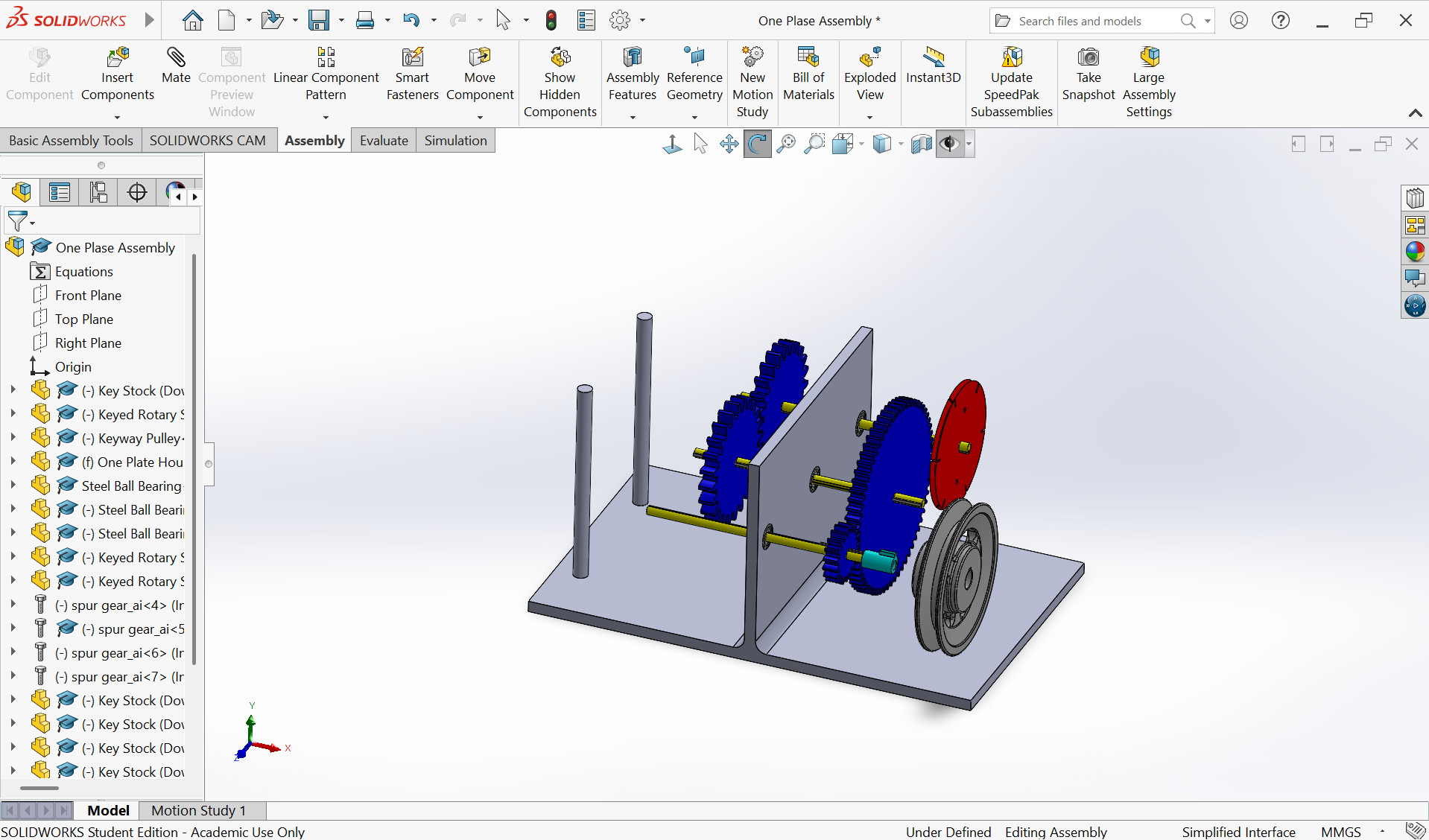Open Assembly Features dropdown arrow
1429x840 pixels.
[633, 117]
